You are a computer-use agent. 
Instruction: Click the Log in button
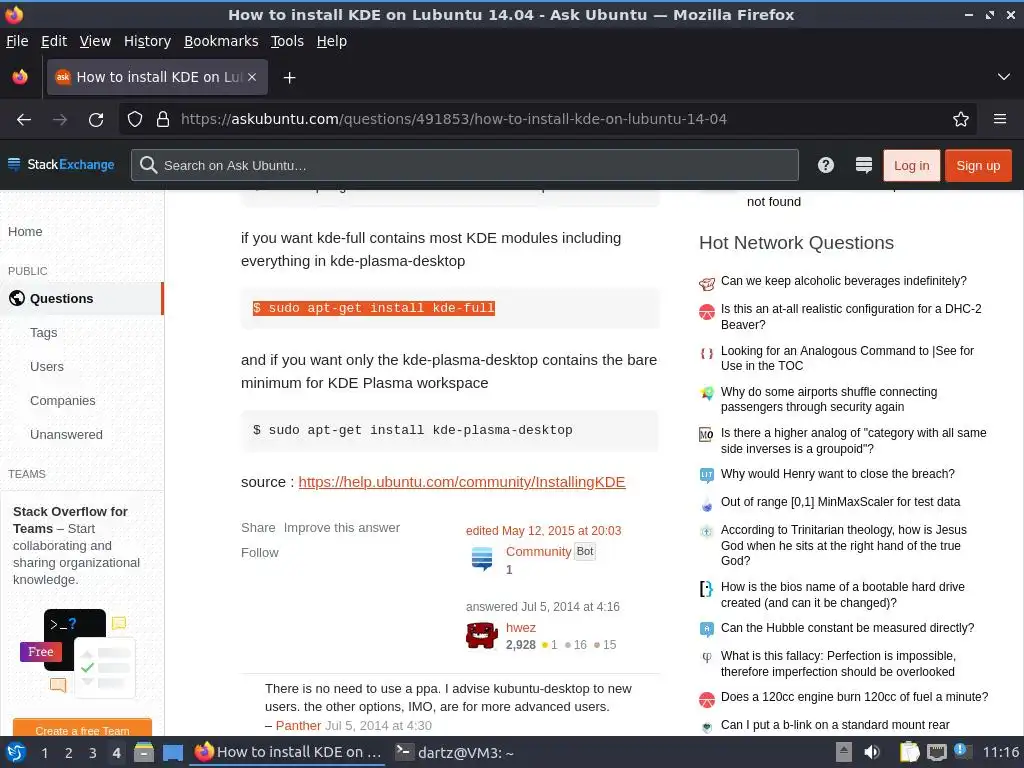point(911,165)
